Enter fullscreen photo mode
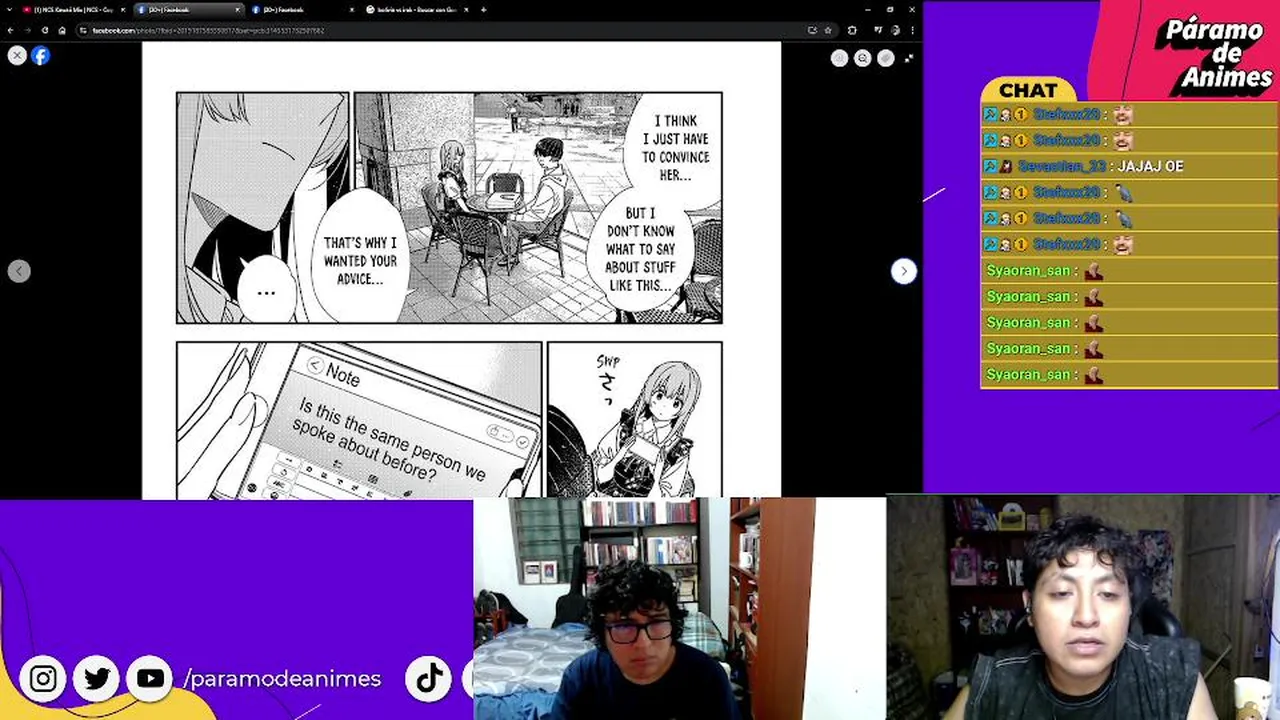1280x720 pixels. (908, 58)
